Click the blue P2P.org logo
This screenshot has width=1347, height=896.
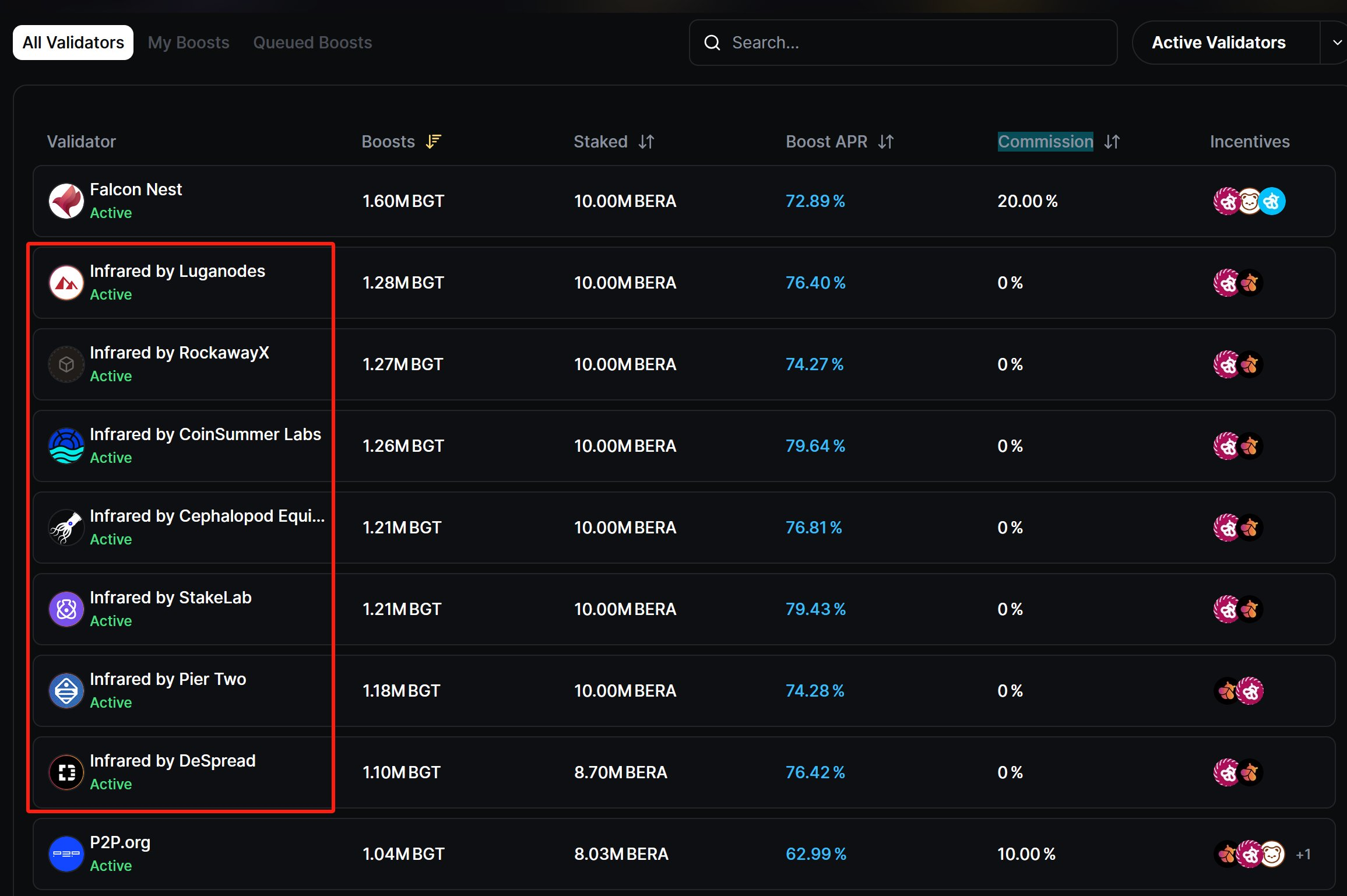[x=66, y=854]
